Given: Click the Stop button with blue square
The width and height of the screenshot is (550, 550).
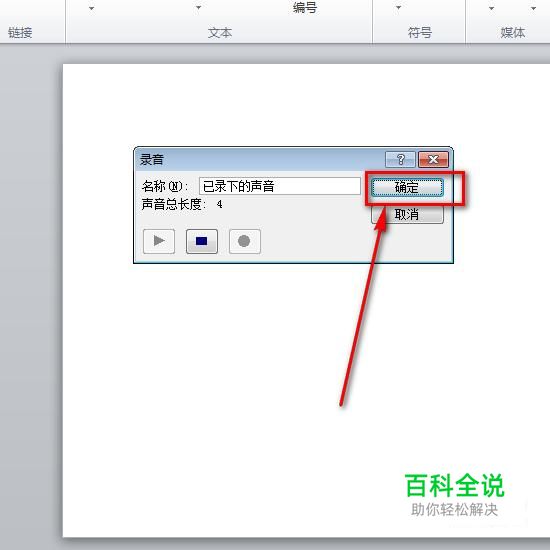Looking at the screenshot, I should pos(202,241).
